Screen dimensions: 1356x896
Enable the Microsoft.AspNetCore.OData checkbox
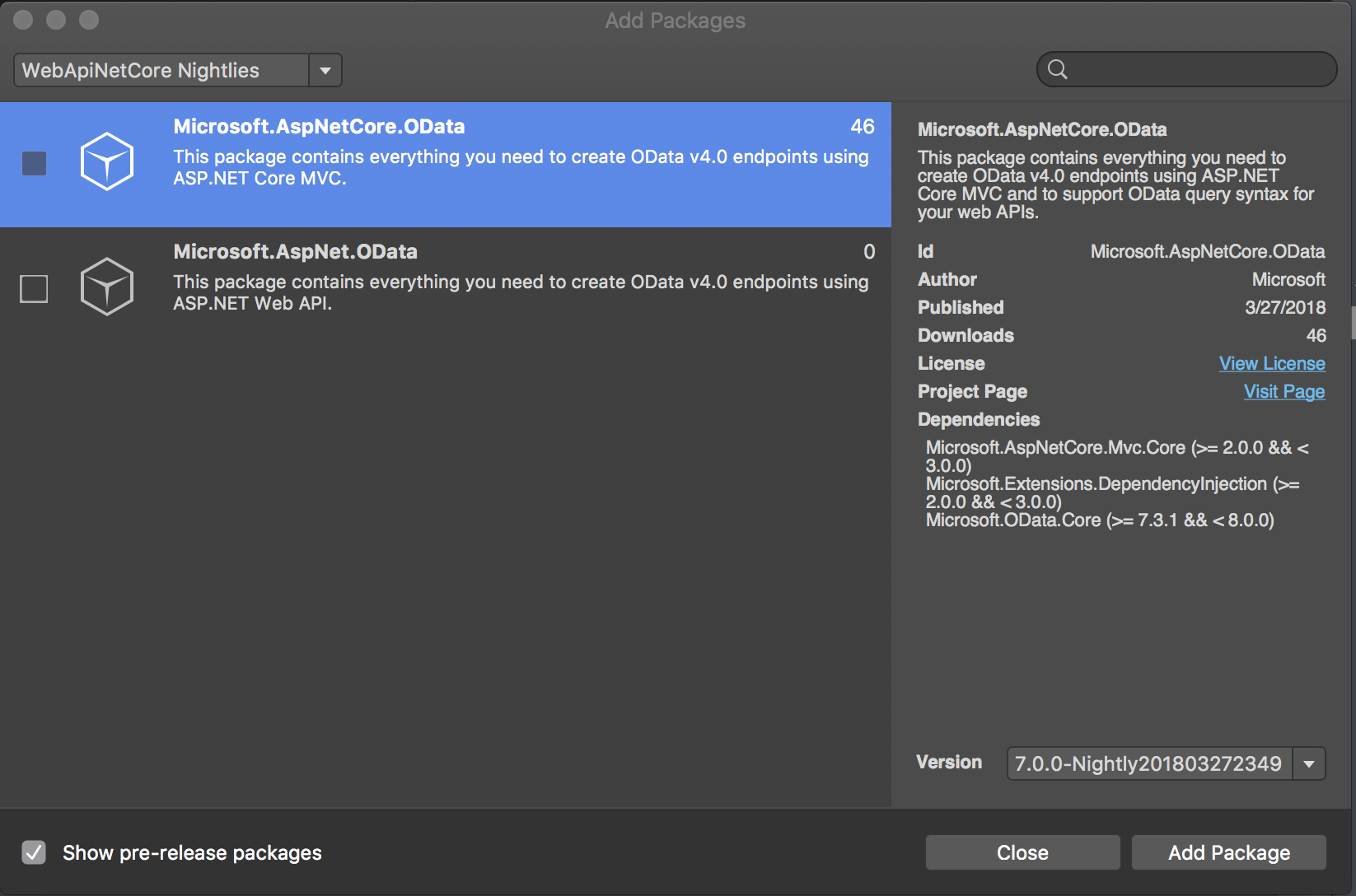point(34,164)
